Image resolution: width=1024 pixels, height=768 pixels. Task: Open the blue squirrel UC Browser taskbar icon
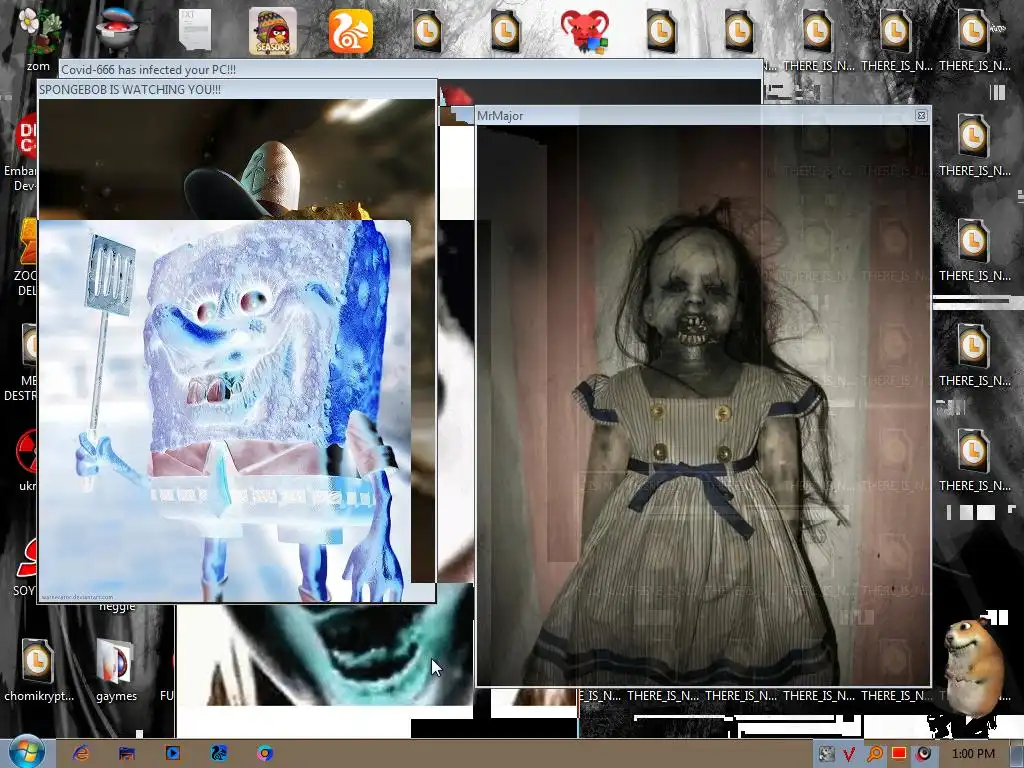(x=218, y=754)
